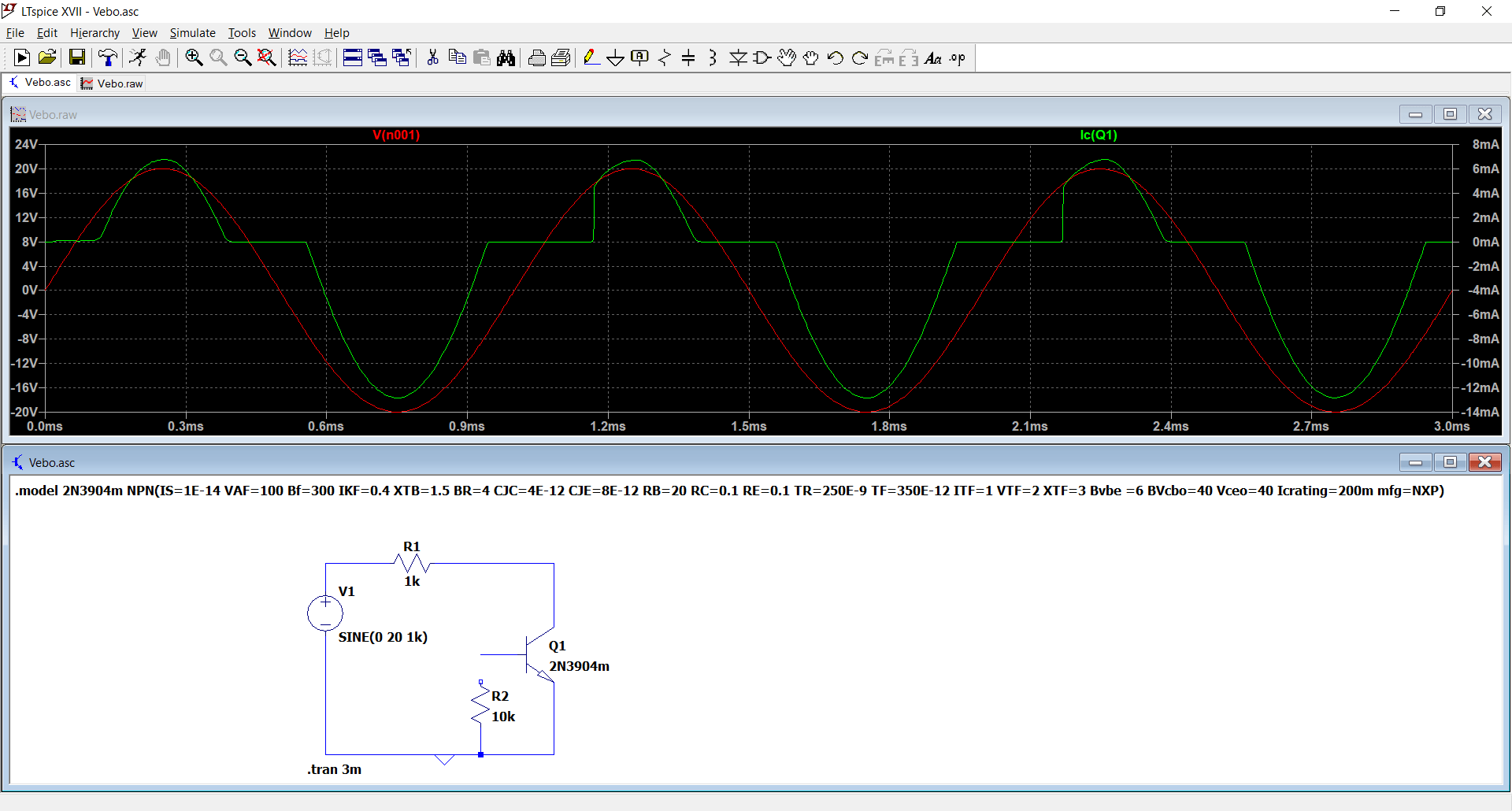
Task: Place a Resistor from the toolbar
Action: coord(665,57)
